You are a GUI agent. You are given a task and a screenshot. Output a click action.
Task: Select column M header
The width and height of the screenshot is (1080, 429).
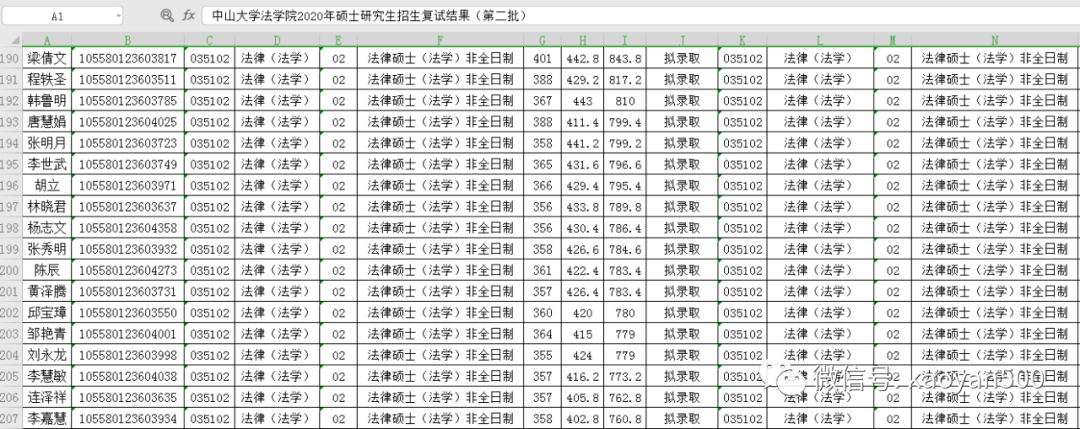893,41
